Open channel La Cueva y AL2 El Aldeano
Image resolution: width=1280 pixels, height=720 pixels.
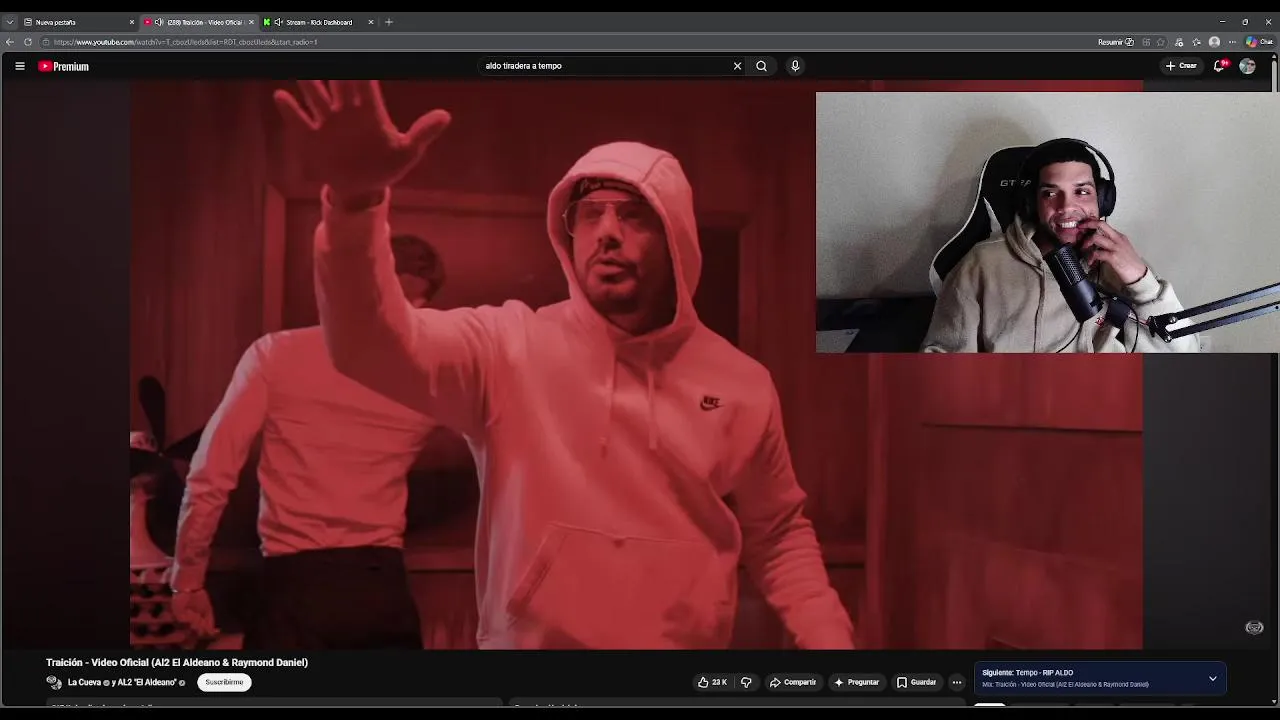tap(122, 682)
